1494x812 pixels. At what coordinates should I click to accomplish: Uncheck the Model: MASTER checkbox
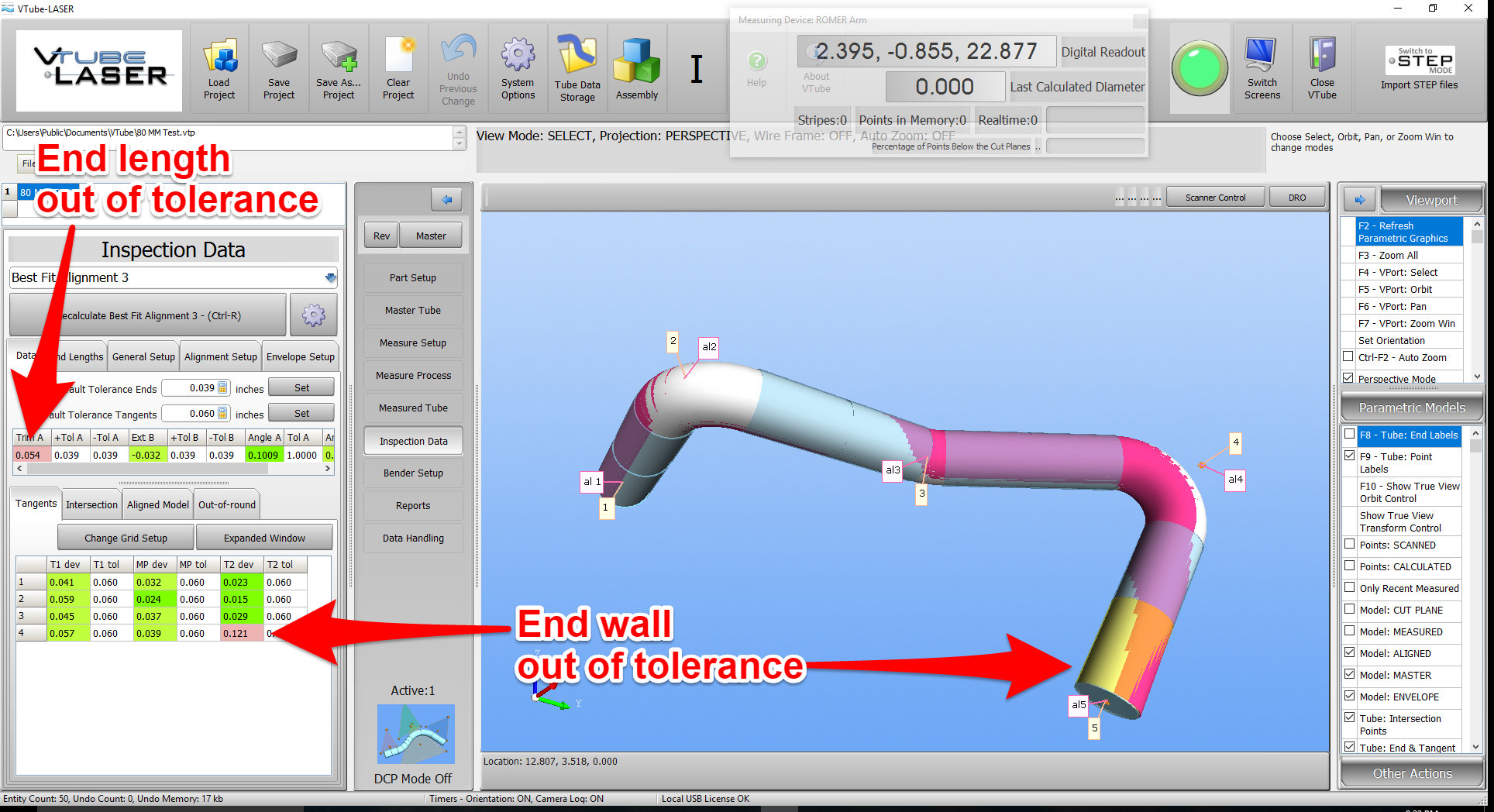click(1350, 675)
